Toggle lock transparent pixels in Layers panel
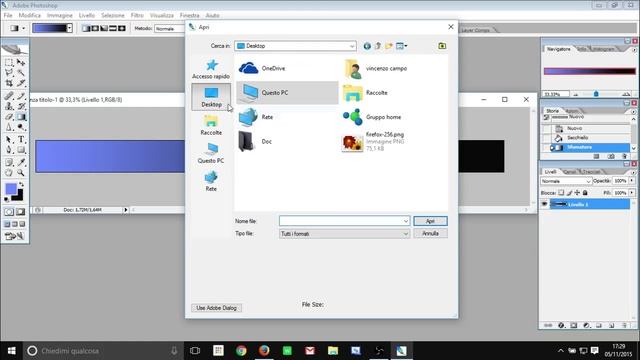Screen dimensions: 640x360 [x=561, y=193]
